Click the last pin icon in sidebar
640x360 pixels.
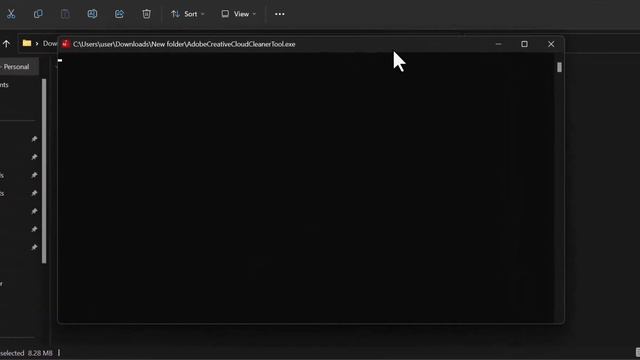pyautogui.click(x=34, y=247)
